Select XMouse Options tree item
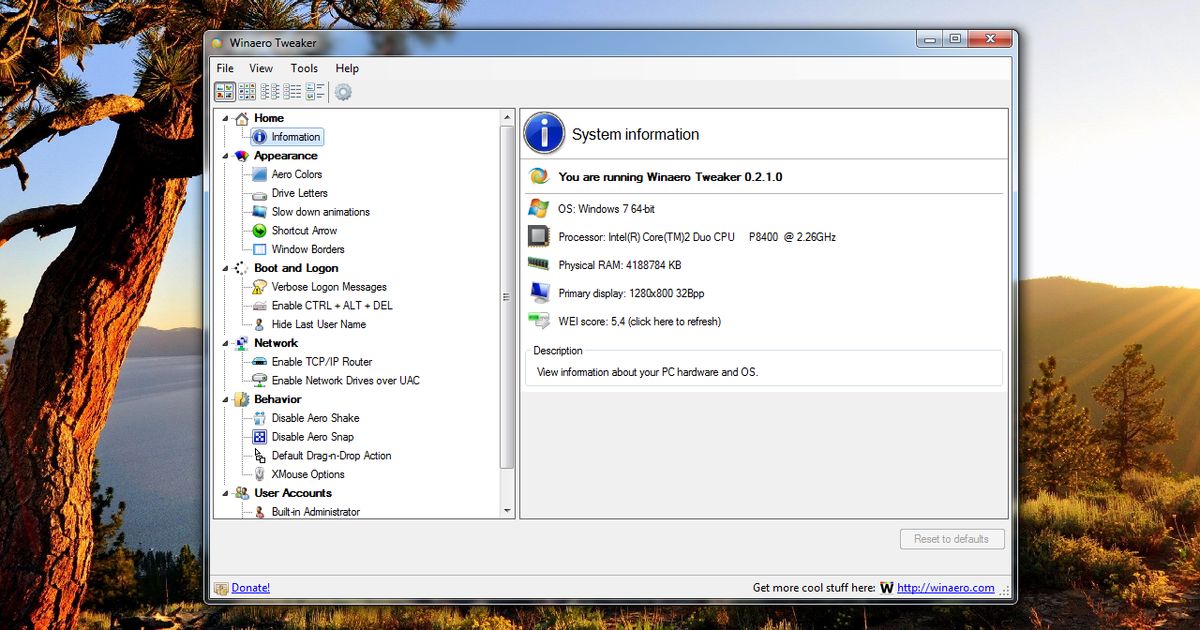This screenshot has height=630, width=1200. pos(307,475)
